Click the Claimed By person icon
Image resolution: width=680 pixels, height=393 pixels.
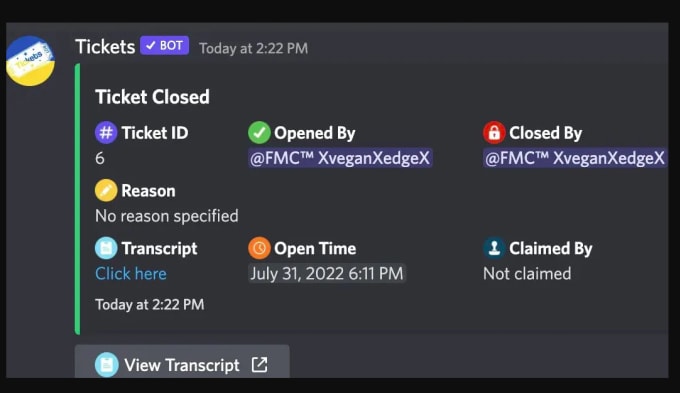[x=494, y=248]
